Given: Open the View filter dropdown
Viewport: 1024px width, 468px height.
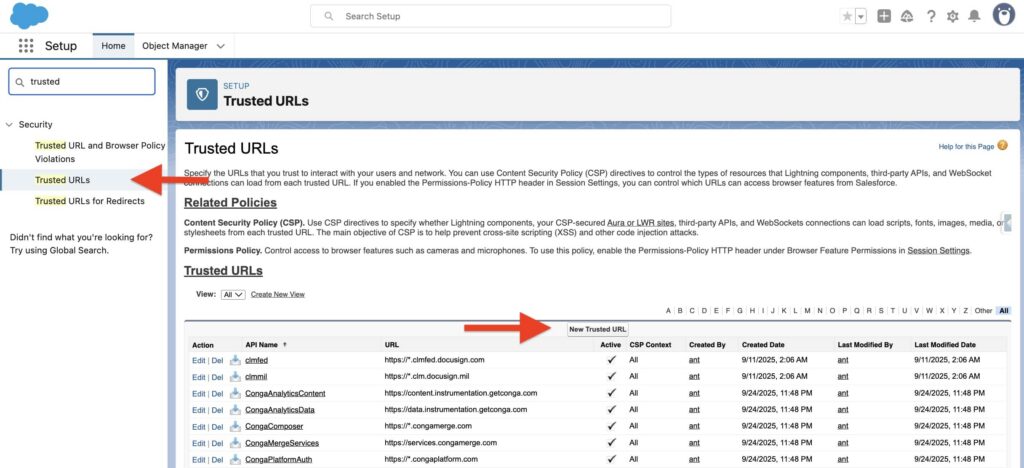Looking at the screenshot, I should tap(232, 295).
